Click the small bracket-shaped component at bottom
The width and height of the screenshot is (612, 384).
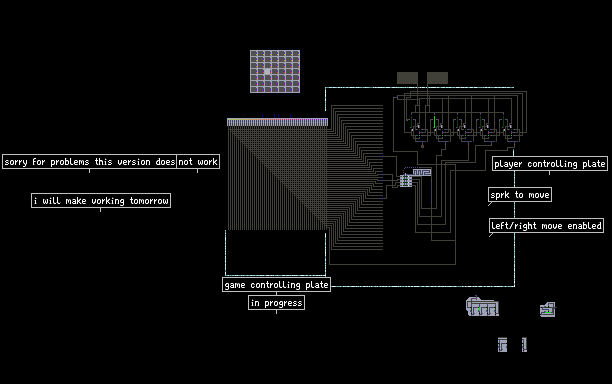502,345
